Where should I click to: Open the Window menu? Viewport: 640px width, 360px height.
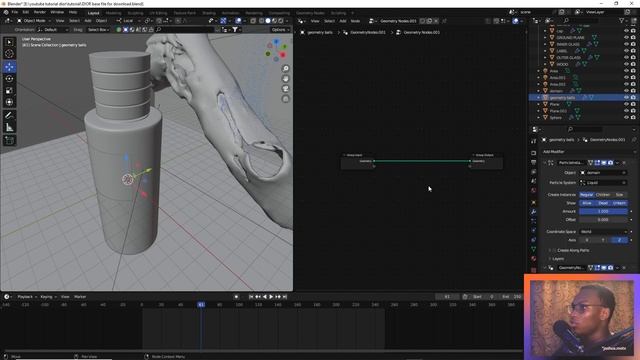(57, 12)
